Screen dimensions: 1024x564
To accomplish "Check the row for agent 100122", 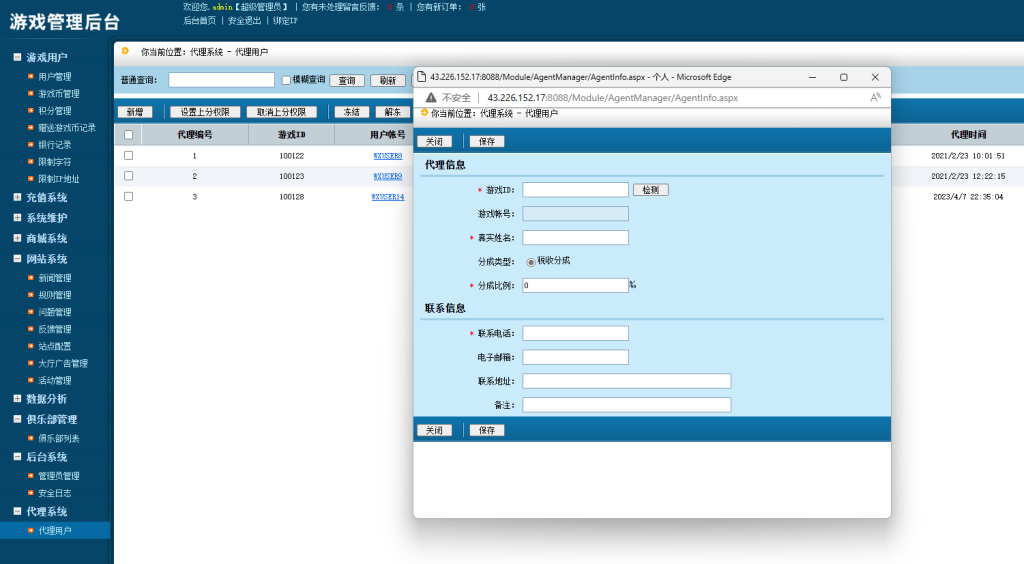I will click(129, 155).
